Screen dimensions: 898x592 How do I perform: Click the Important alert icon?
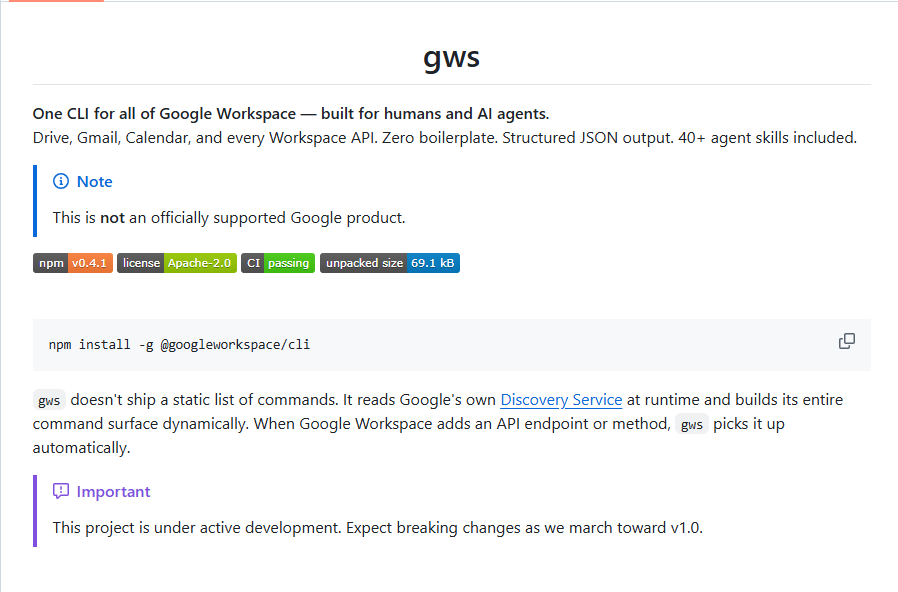pos(61,491)
